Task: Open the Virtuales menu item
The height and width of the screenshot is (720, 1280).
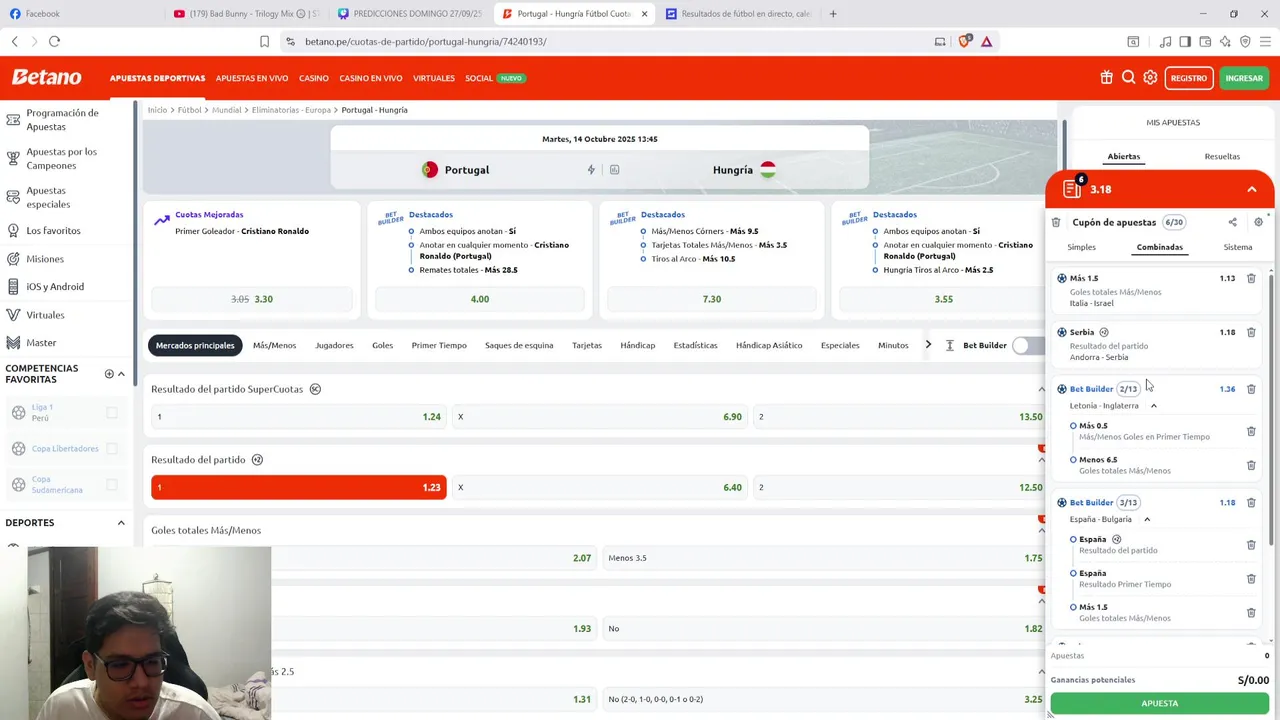Action: click(434, 78)
